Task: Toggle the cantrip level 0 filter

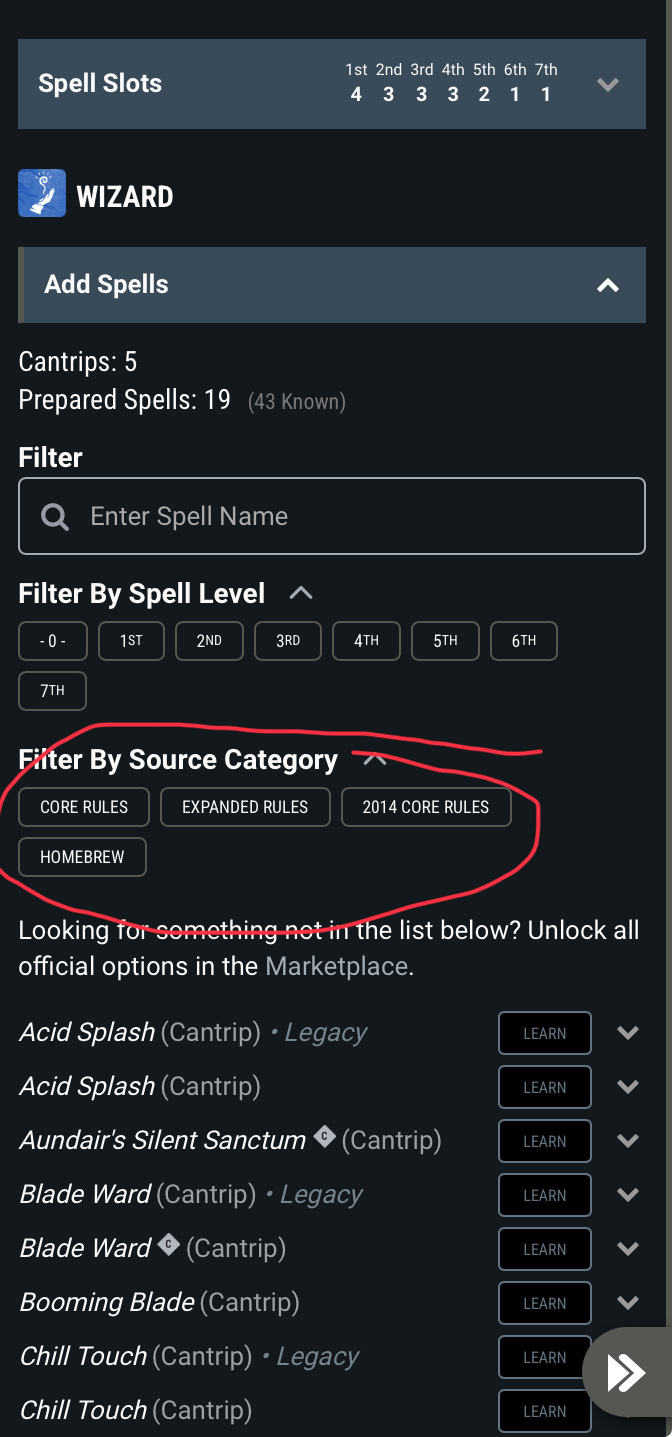Action: tap(53, 641)
